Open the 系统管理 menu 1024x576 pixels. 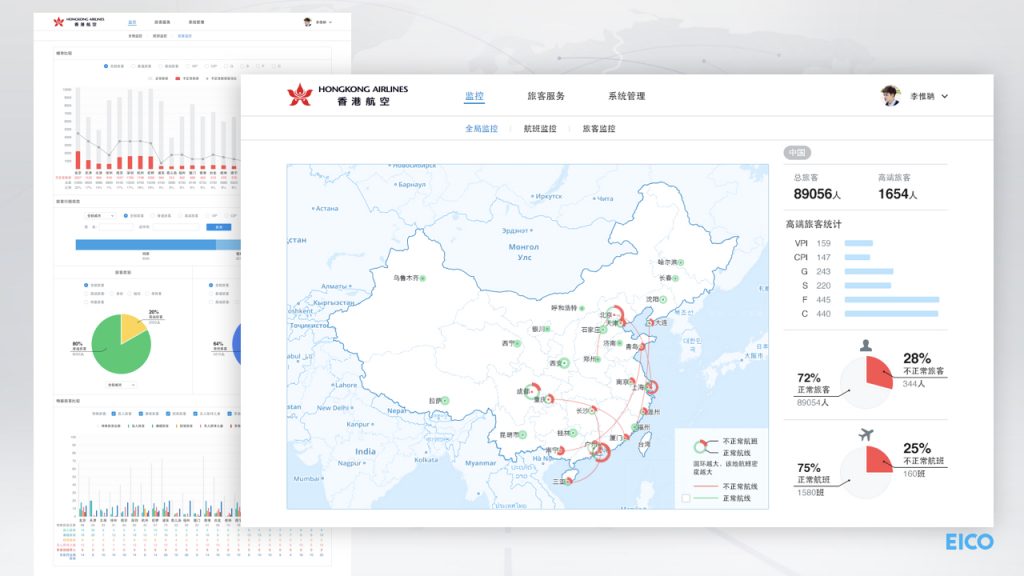tap(625, 96)
